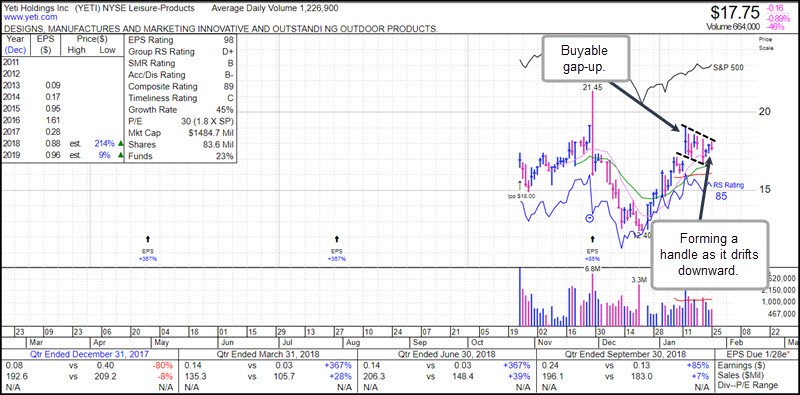The width and height of the screenshot is (800, 395).
Task: Select the Composite Rating 89 row
Action: point(181,86)
